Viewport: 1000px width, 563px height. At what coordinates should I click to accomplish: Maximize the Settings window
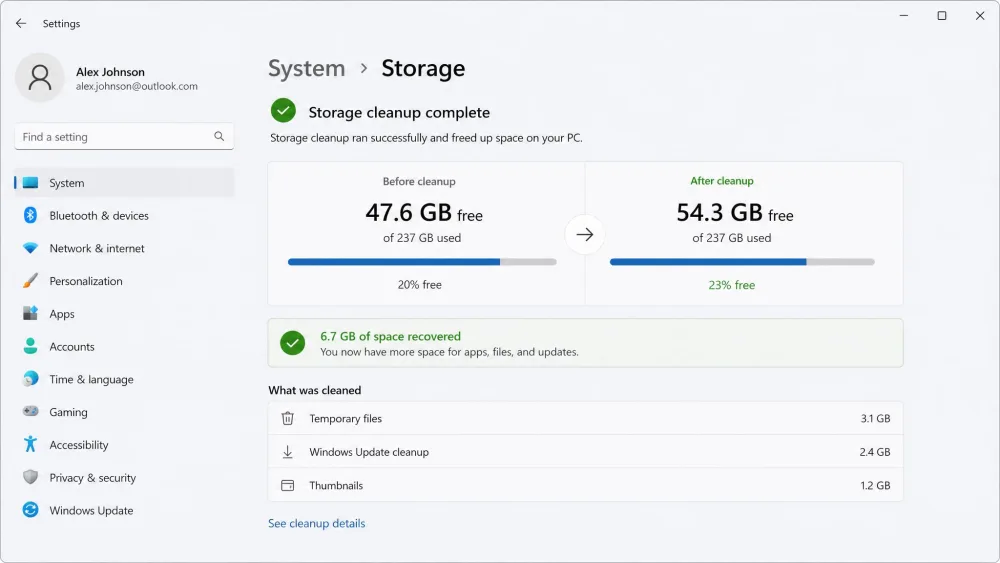tap(941, 15)
